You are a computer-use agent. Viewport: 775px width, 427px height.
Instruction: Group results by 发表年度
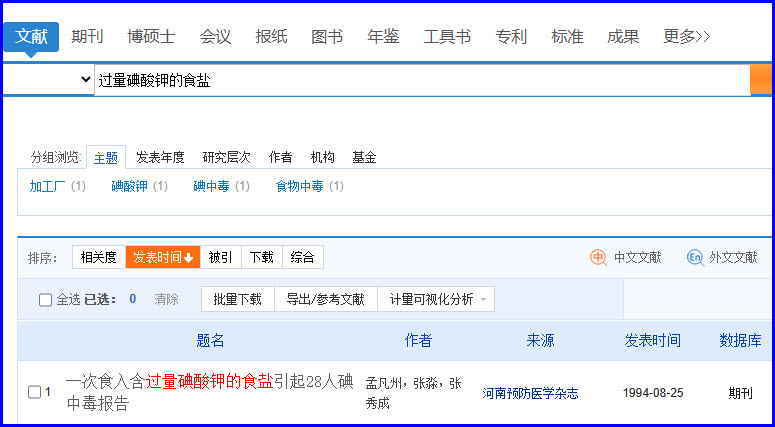pyautogui.click(x=160, y=158)
